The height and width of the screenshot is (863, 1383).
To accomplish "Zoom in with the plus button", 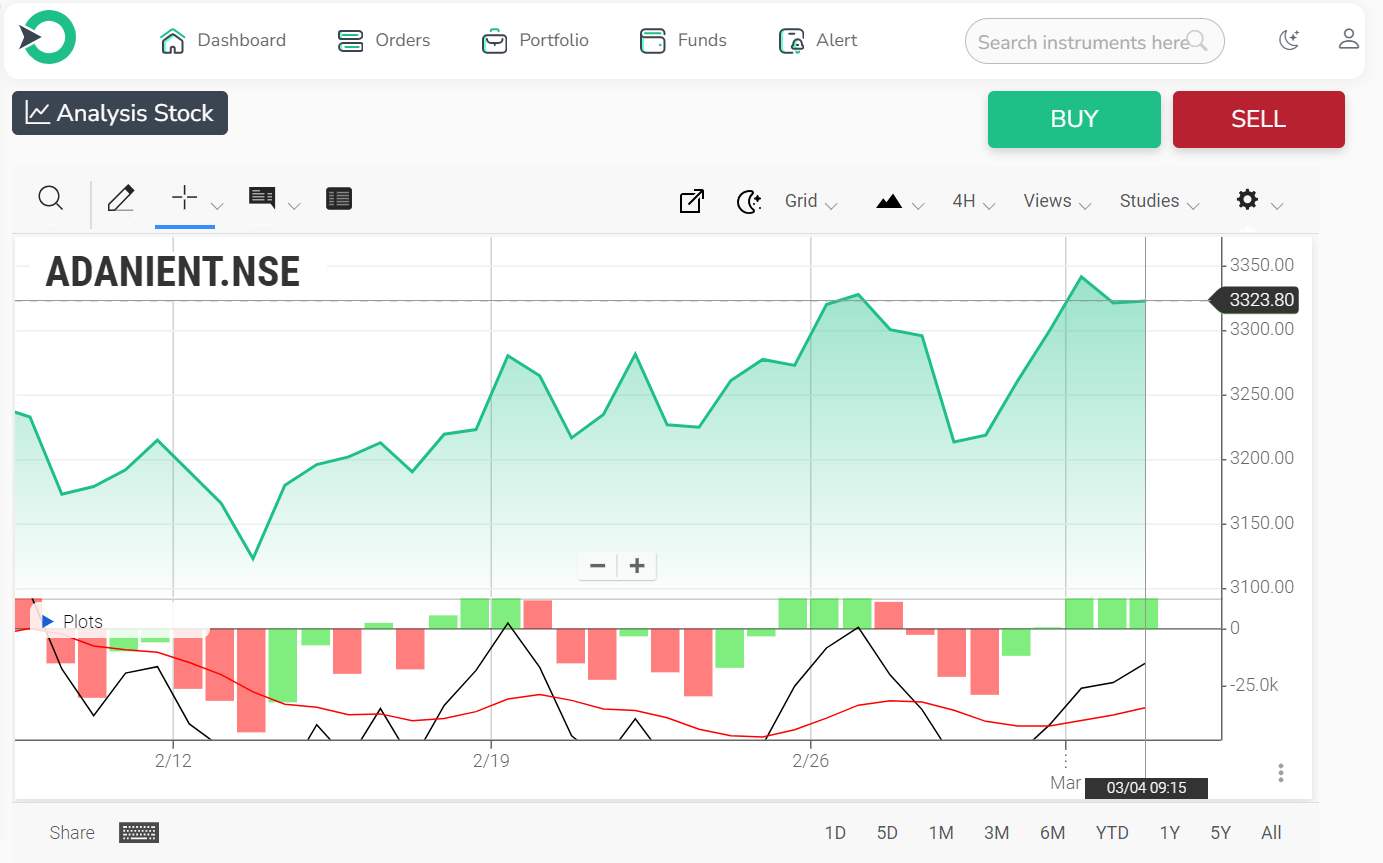I will click(x=637, y=566).
